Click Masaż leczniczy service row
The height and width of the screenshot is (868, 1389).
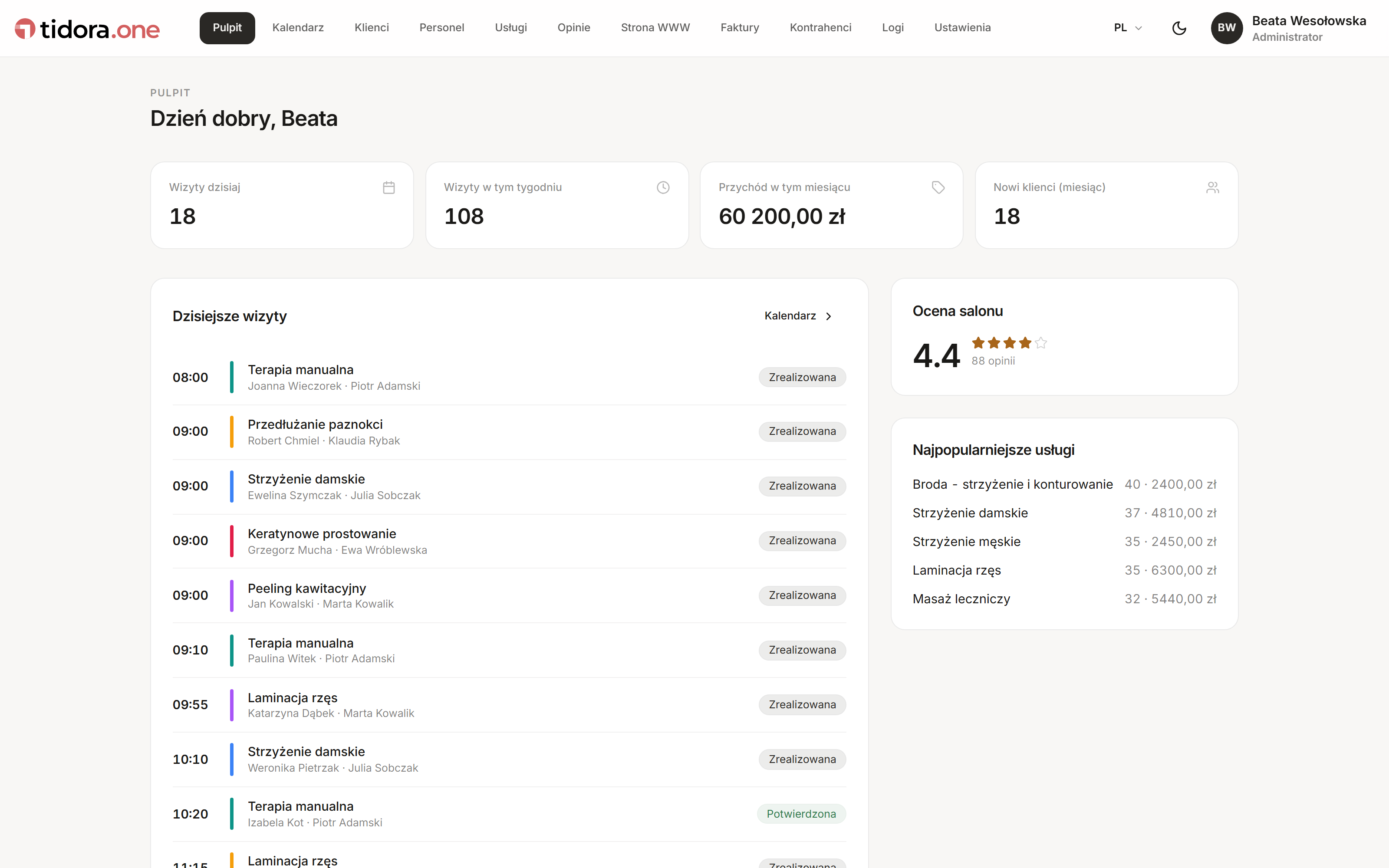(1064, 599)
